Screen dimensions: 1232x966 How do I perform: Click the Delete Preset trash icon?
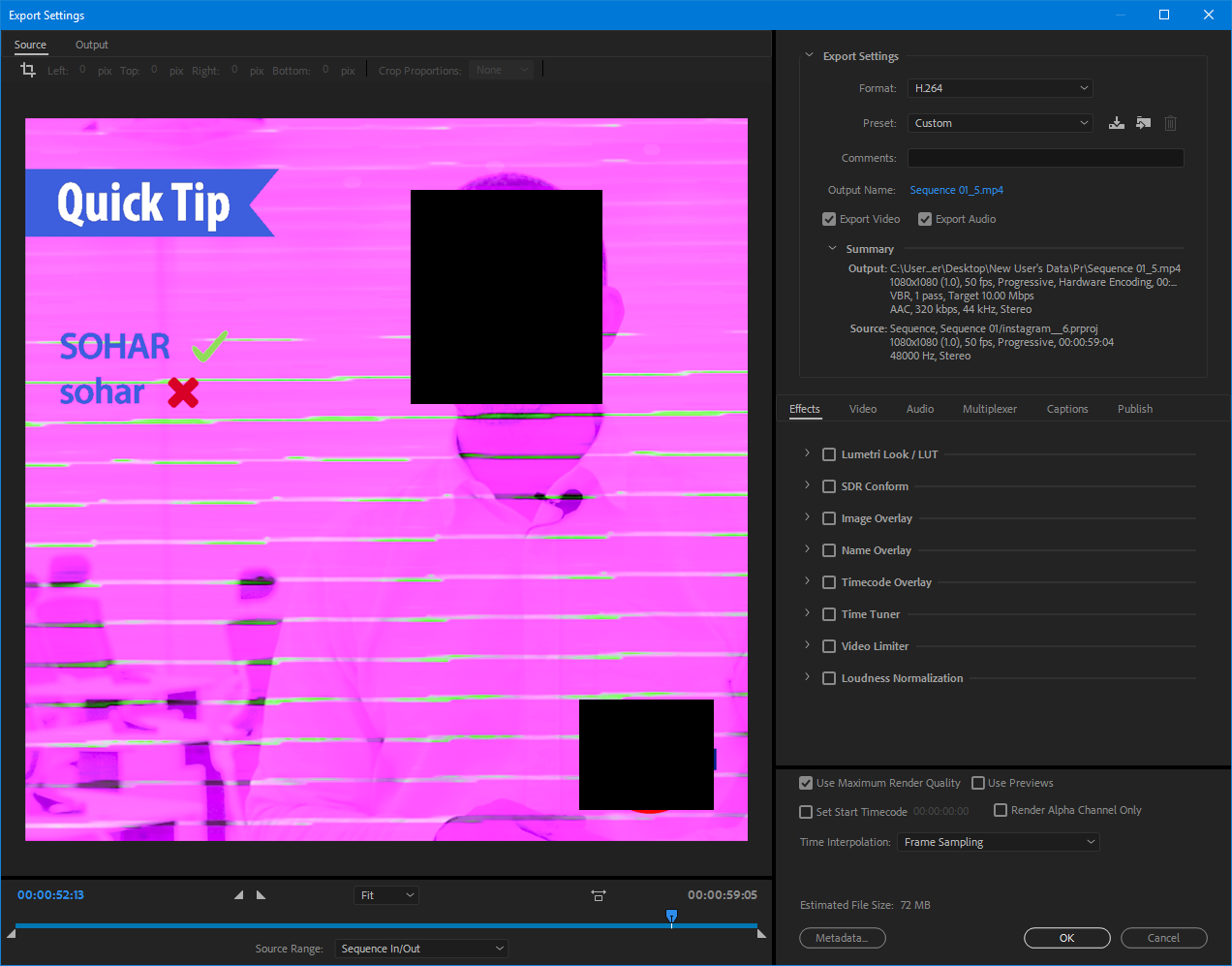click(x=1170, y=123)
